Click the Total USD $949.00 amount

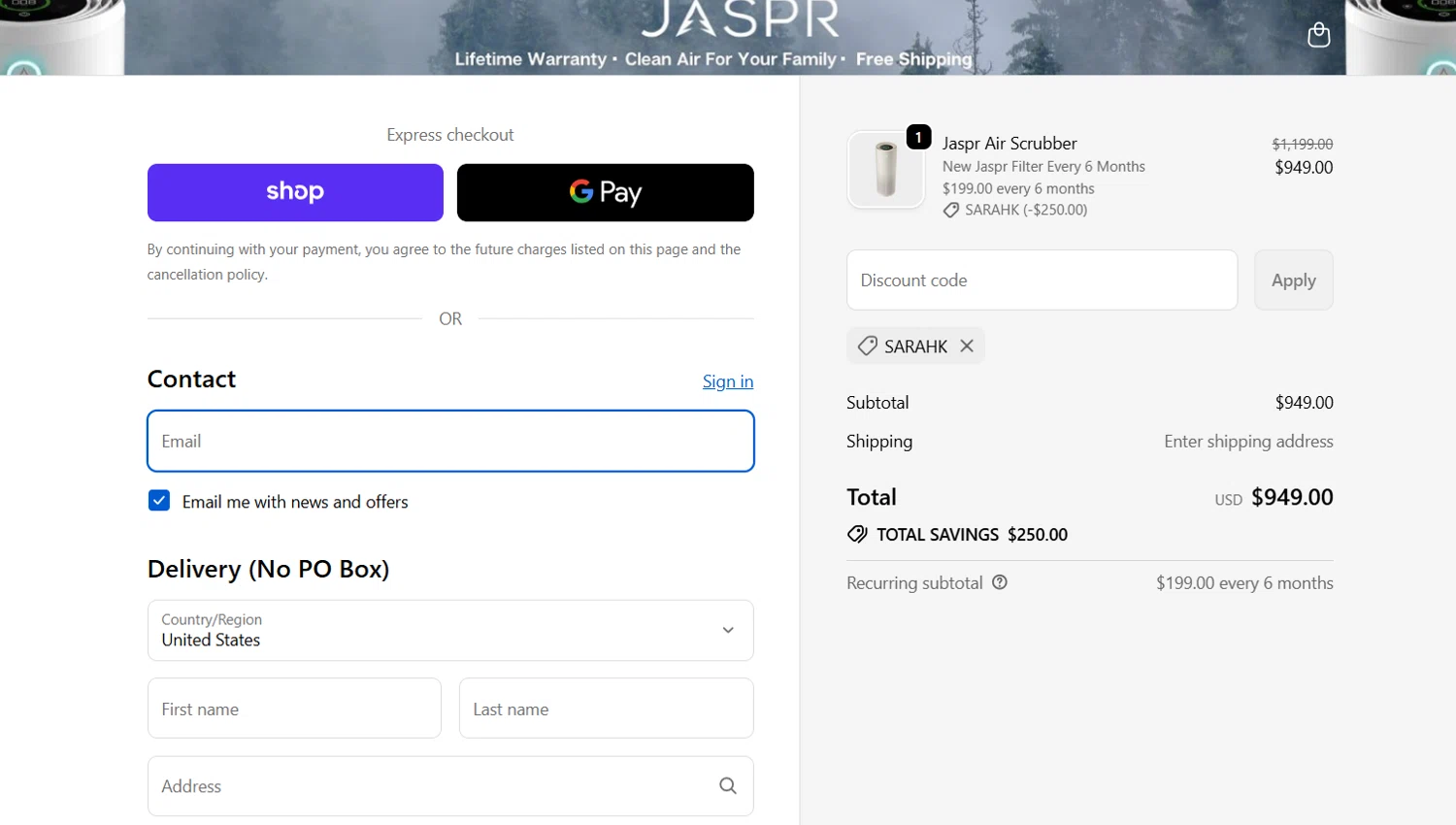click(1292, 497)
